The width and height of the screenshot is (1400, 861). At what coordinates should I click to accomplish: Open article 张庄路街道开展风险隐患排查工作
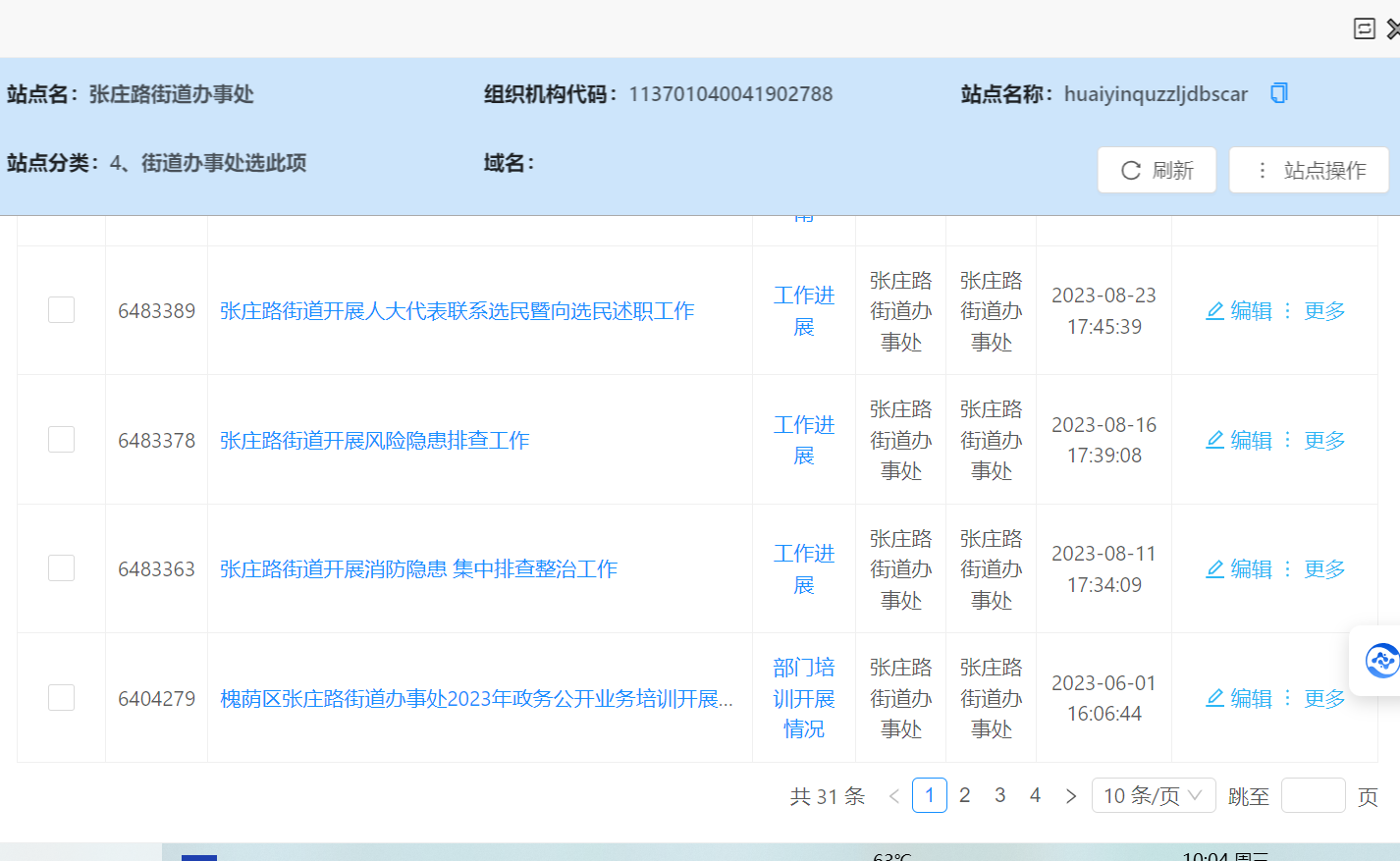click(374, 440)
